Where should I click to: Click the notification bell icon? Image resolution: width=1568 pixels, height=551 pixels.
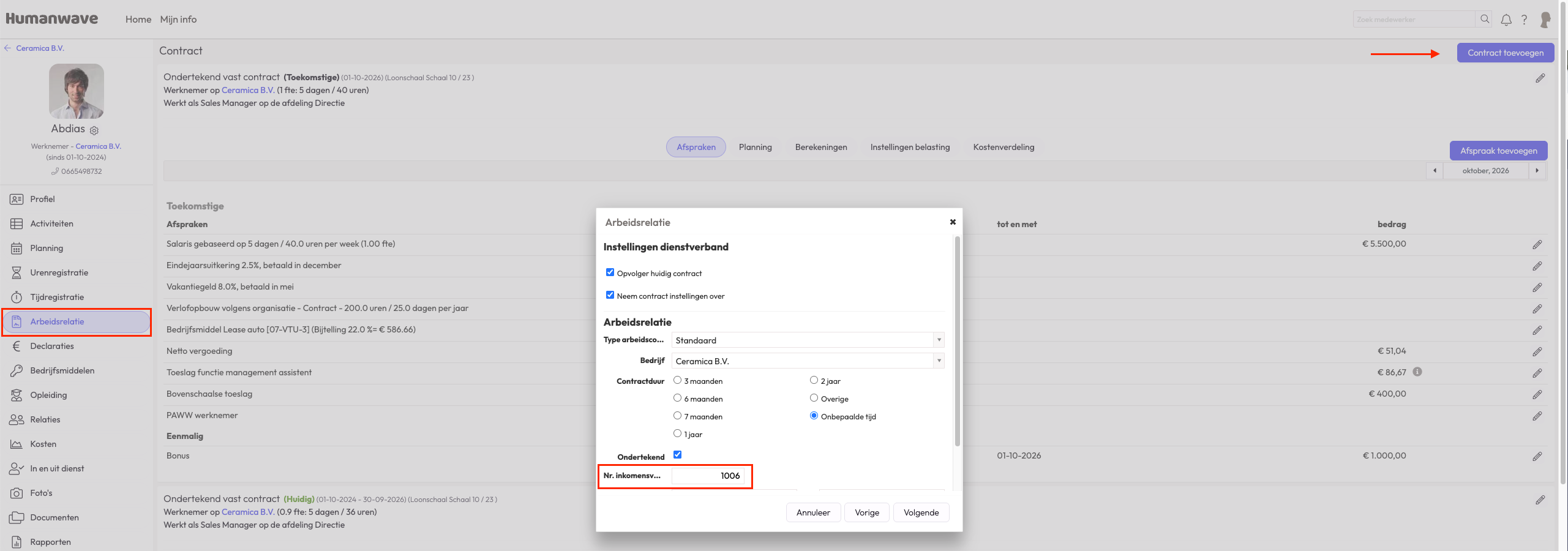tap(1506, 20)
